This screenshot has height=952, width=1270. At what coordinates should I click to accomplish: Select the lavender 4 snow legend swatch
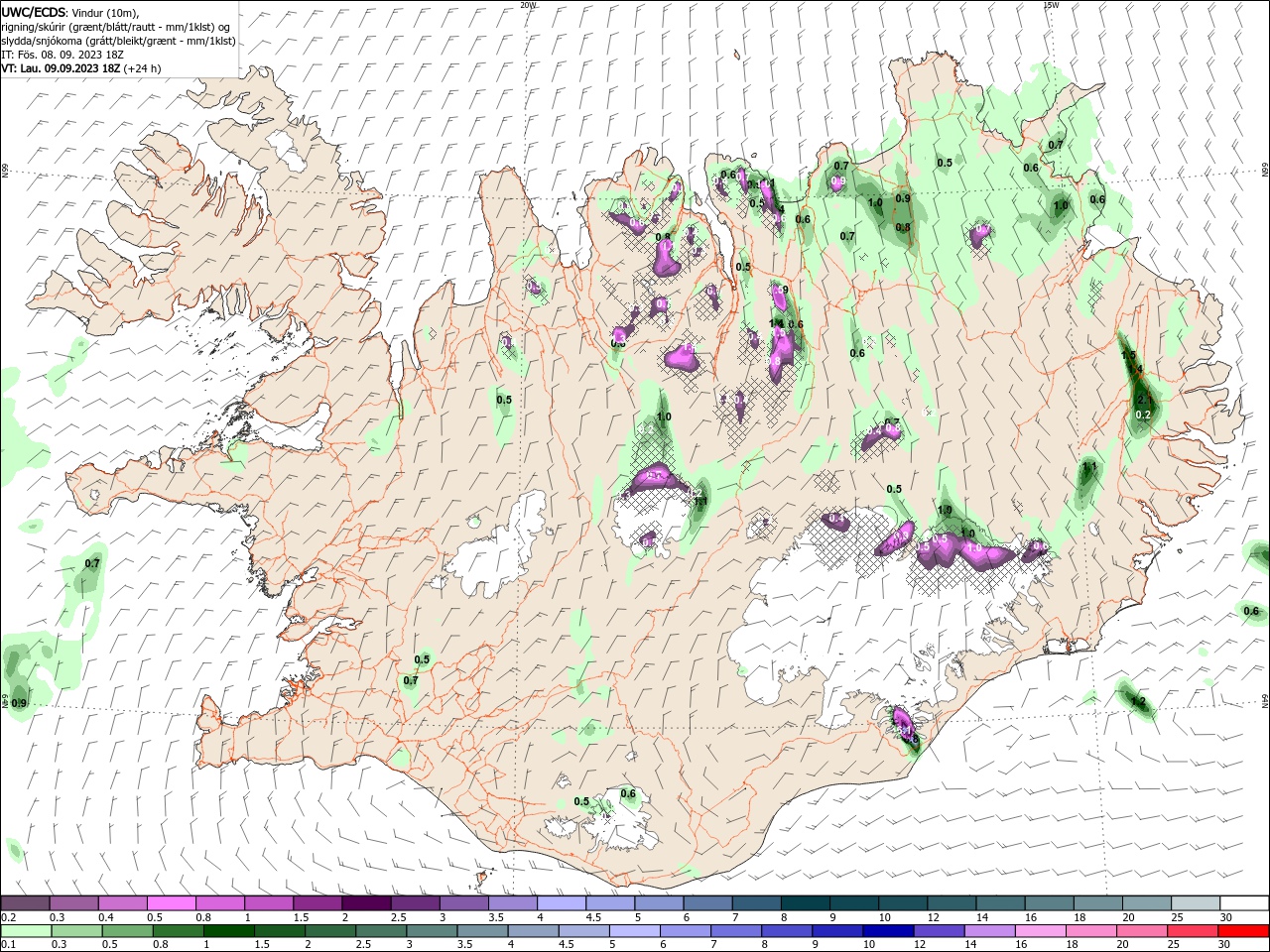click(x=561, y=903)
